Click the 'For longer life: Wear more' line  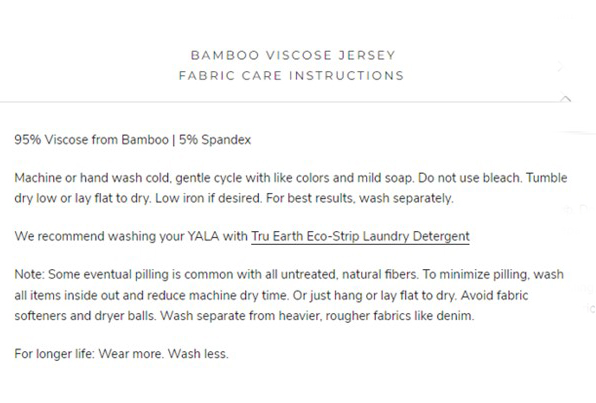point(121,354)
